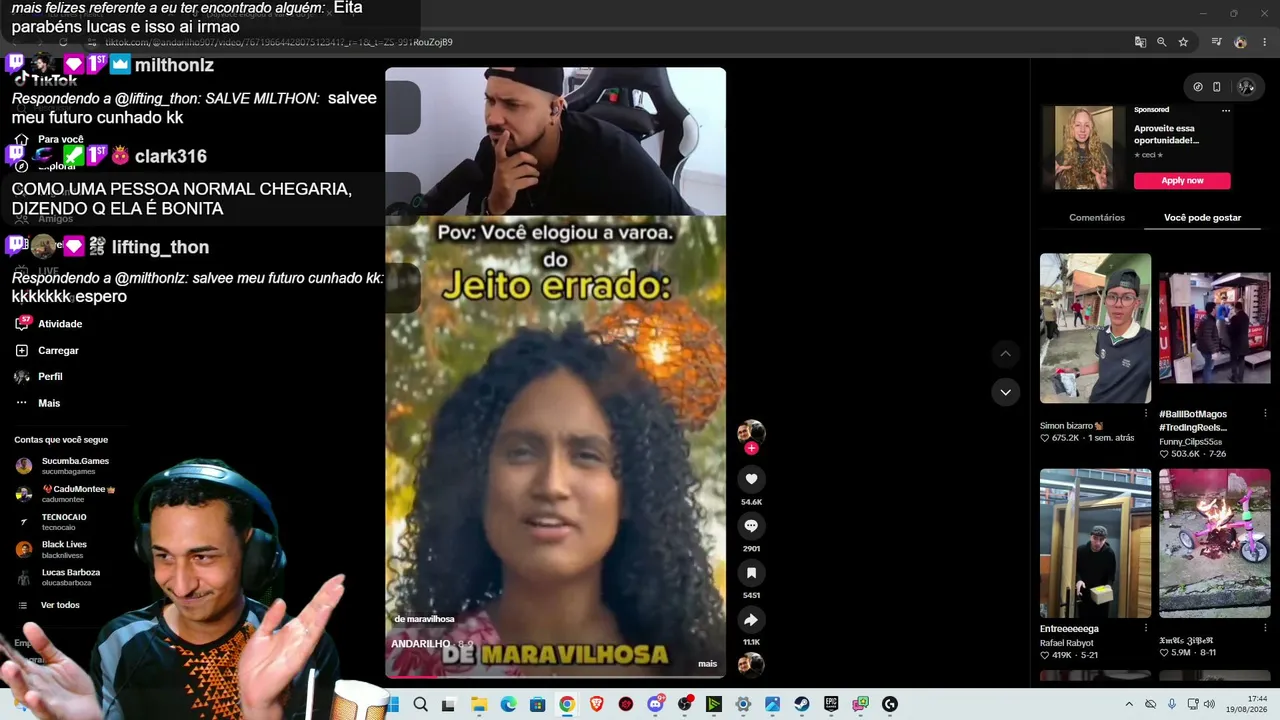Open Epic Games Launcher from taskbar
Image resolution: width=1280 pixels, height=720 pixels.
pos(831,704)
